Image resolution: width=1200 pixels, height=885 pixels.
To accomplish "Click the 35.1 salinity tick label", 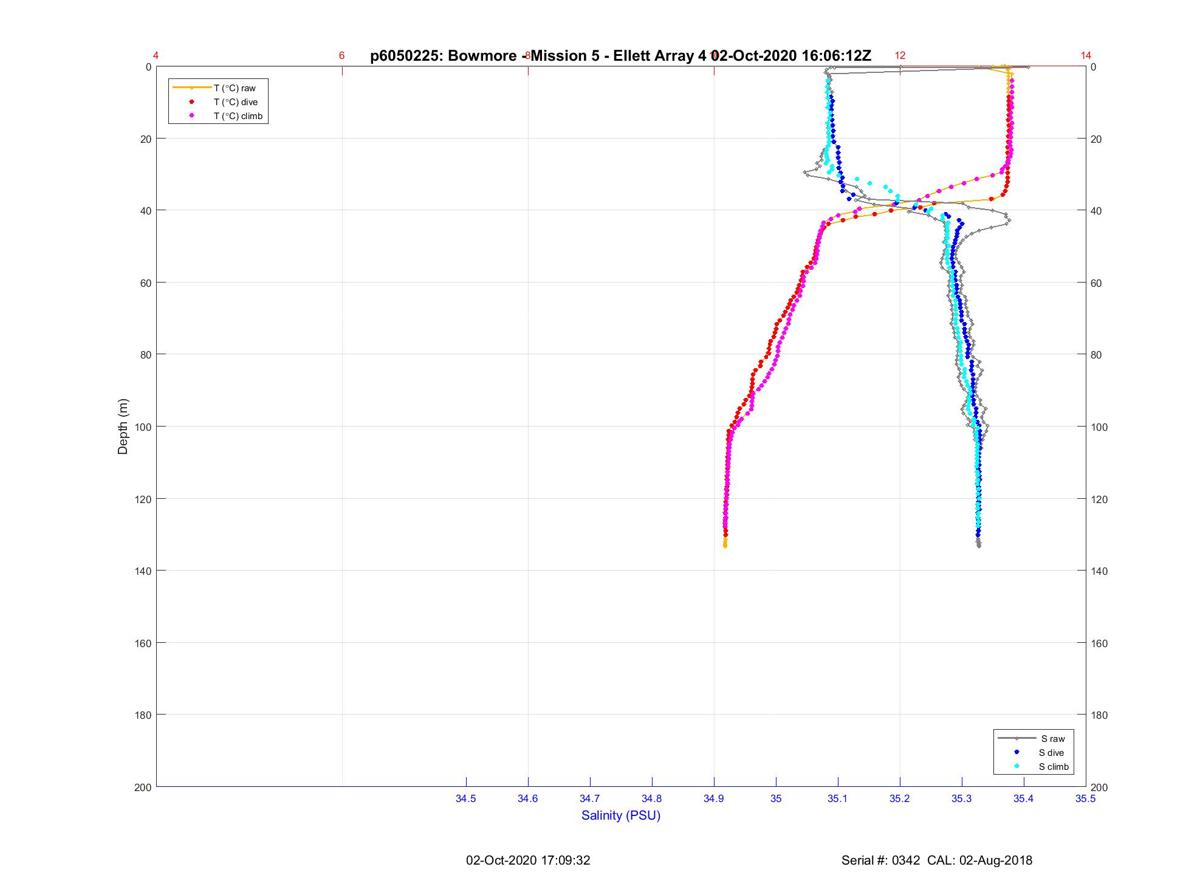I will (x=838, y=799).
